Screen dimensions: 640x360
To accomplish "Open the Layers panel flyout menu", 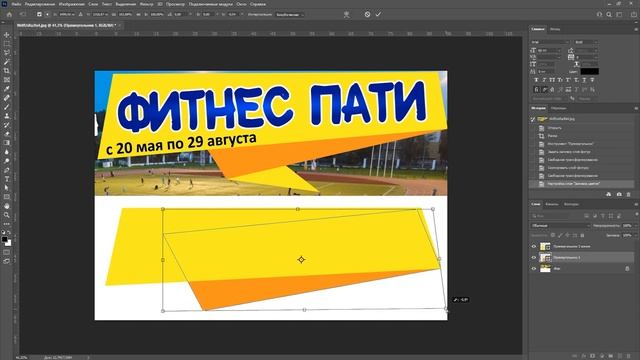I will pos(636,204).
